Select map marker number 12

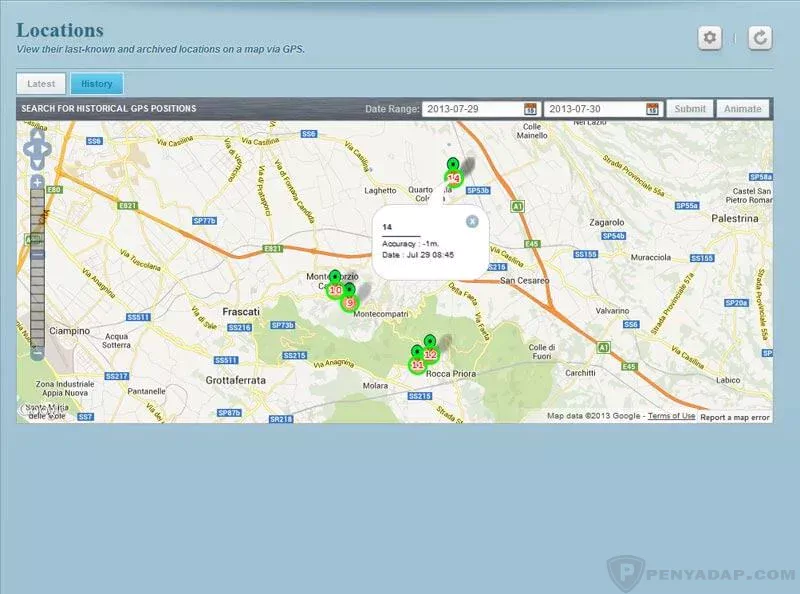431,353
